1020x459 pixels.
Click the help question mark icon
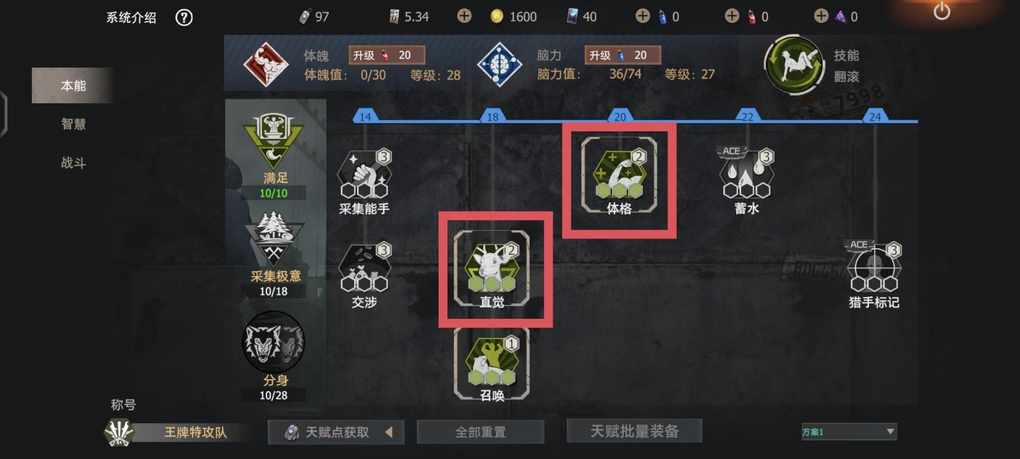point(184,18)
